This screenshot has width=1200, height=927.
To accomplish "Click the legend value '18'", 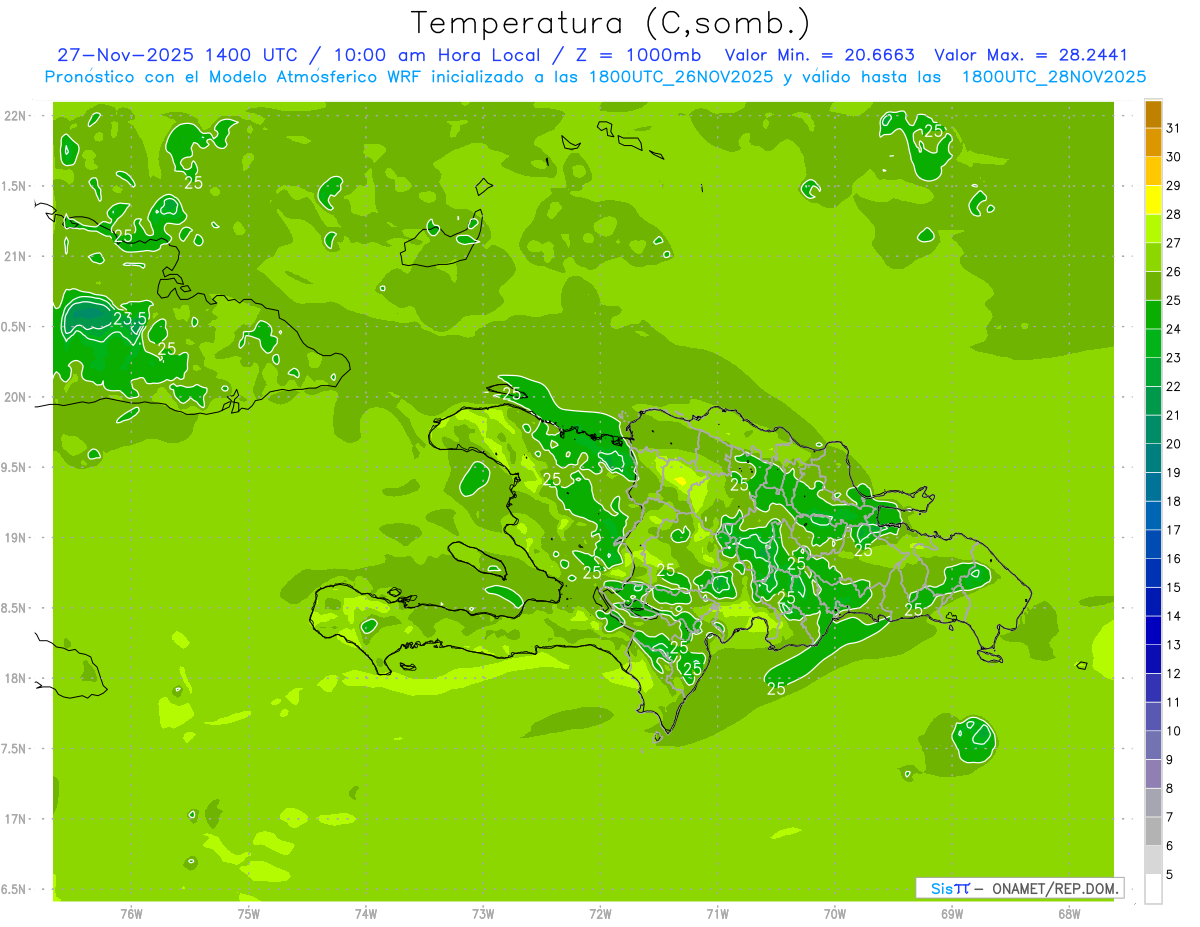I will click(1174, 502).
